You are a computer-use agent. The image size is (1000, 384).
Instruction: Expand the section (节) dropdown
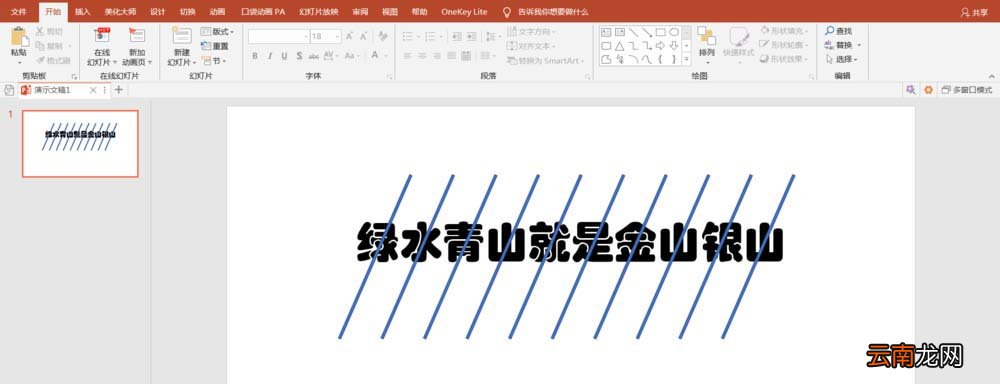pyautogui.click(x=214, y=61)
